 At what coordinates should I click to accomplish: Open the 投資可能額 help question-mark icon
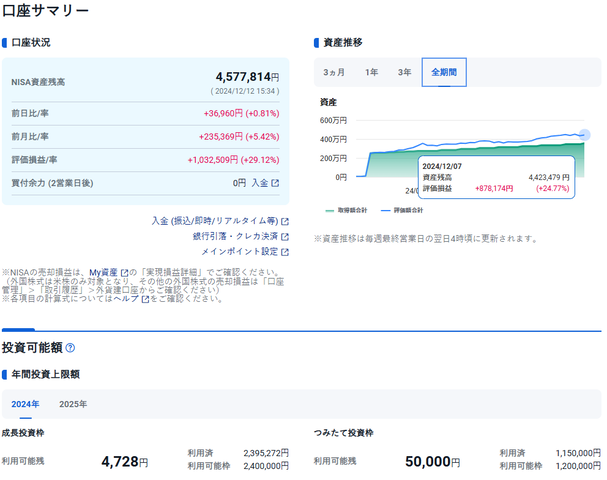[x=70, y=348]
